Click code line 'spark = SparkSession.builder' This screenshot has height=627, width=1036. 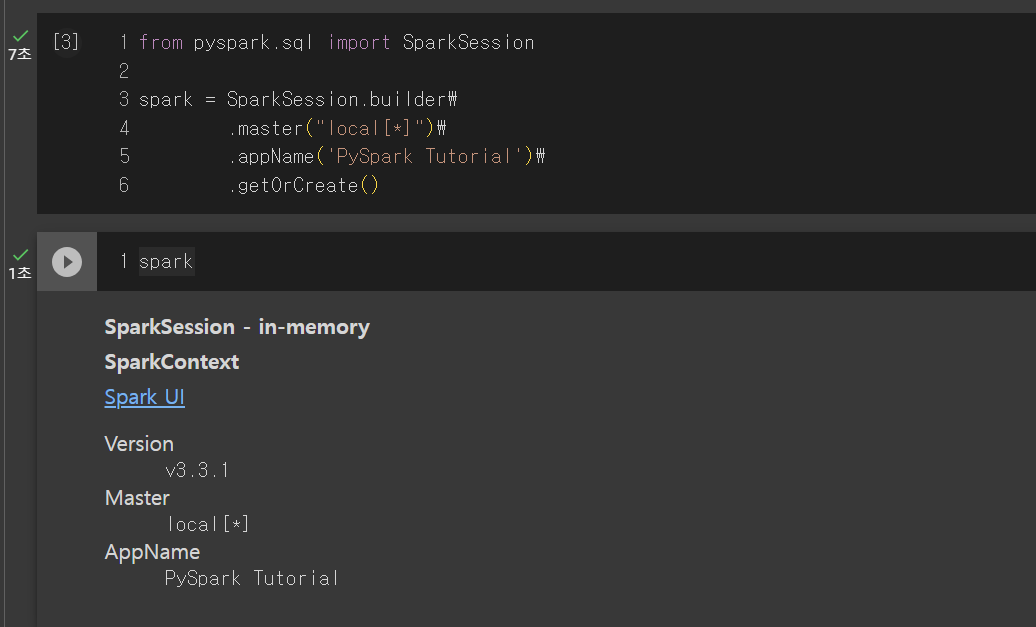click(298, 99)
